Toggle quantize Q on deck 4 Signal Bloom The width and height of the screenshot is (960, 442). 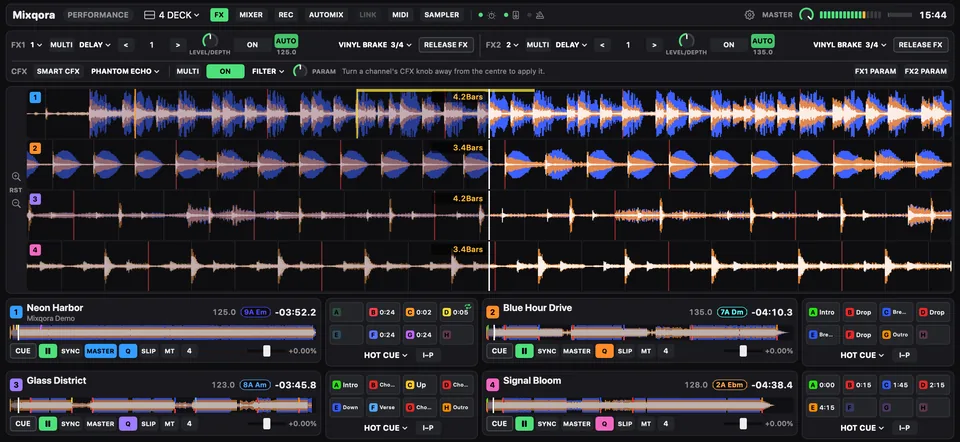pos(604,424)
